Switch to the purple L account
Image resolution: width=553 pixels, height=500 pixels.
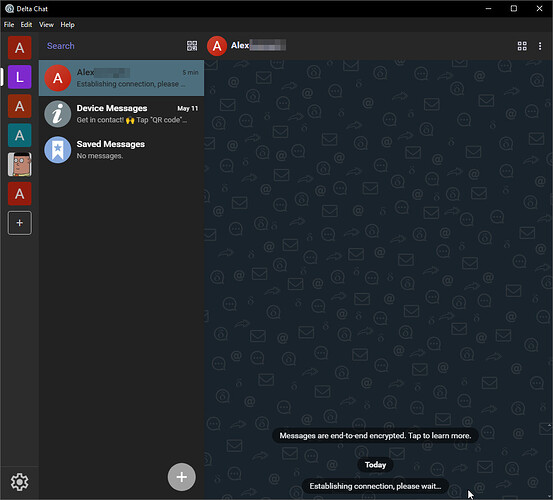(20, 77)
